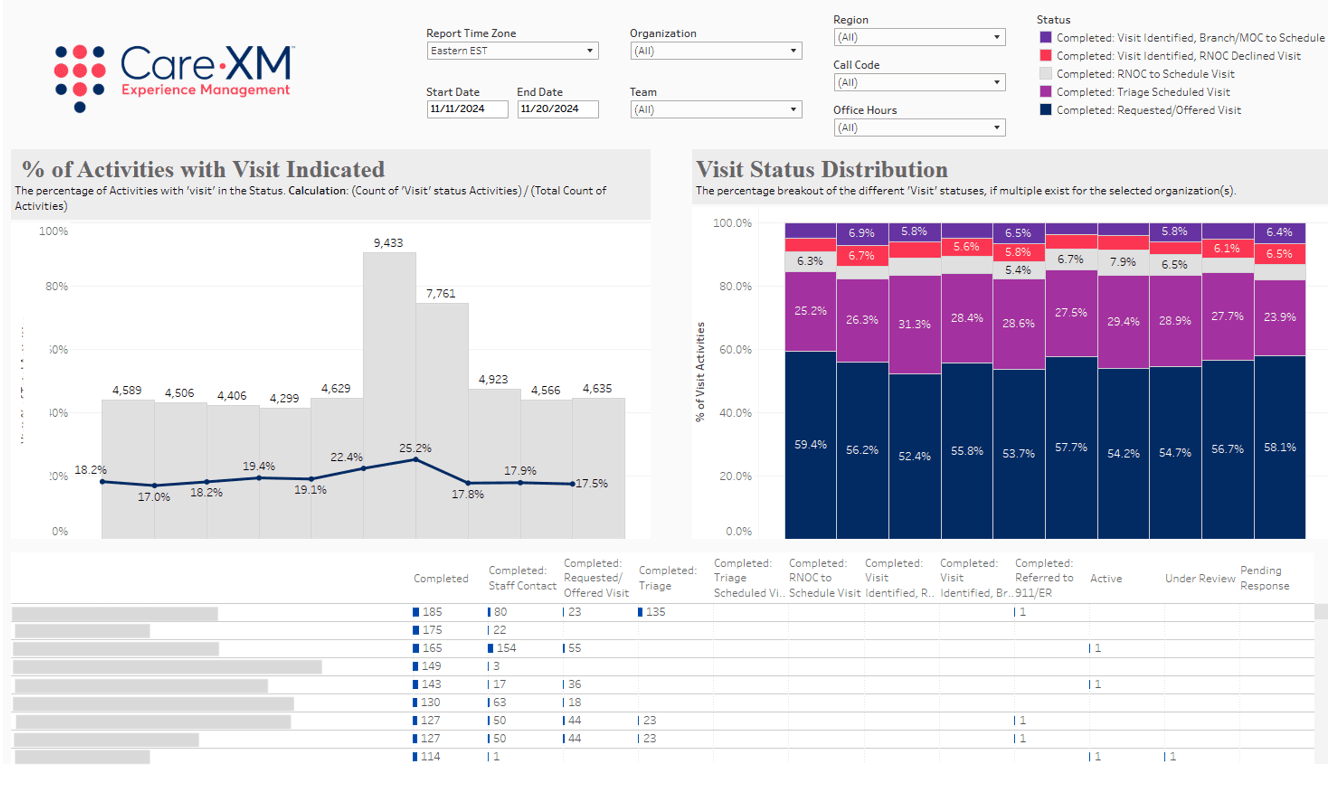
Task: Expand the Region filter dropdown
Action: [919, 38]
